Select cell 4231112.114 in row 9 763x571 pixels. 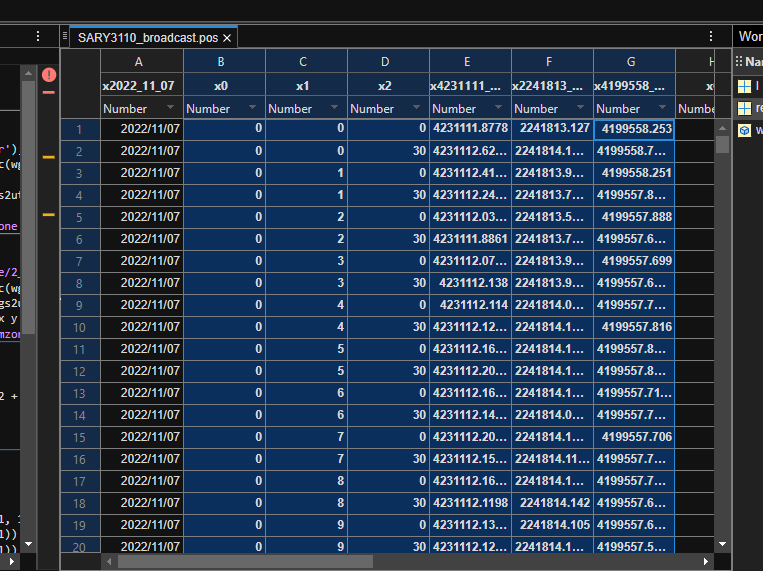pos(470,305)
